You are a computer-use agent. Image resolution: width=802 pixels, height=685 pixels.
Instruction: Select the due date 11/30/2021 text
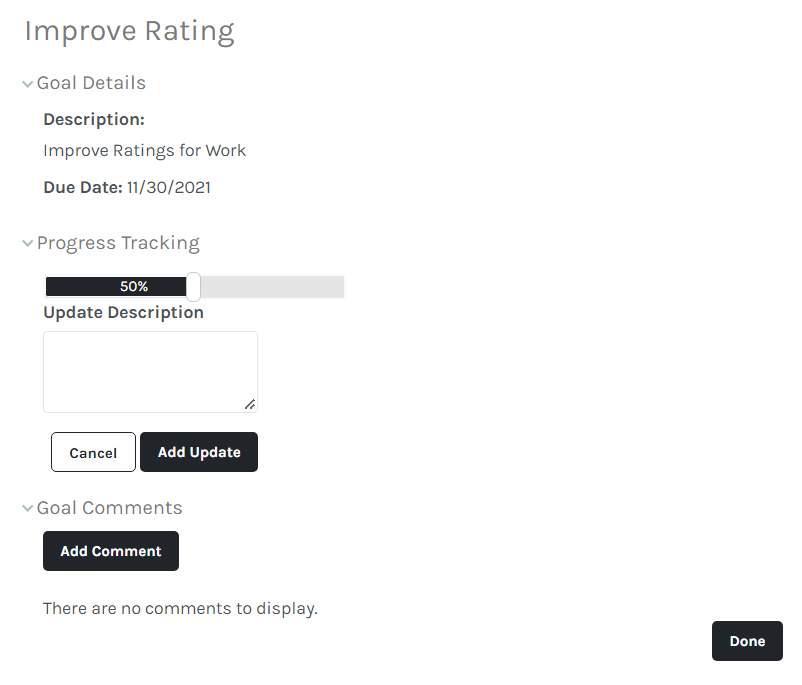click(168, 187)
